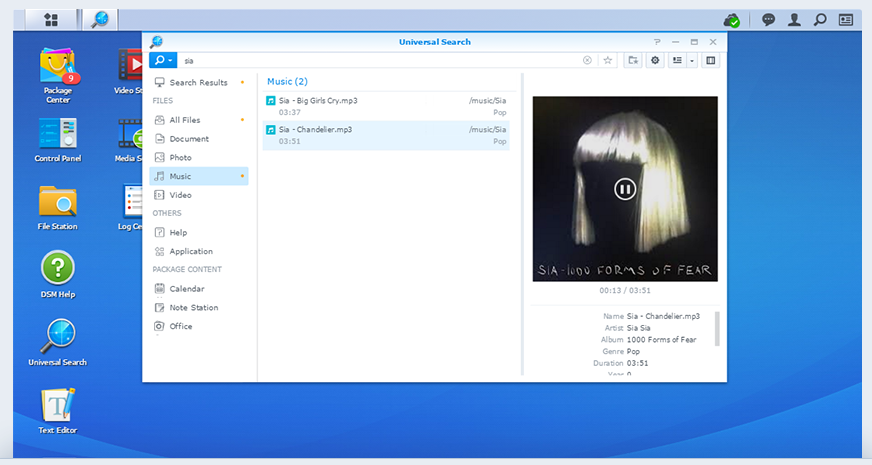Click the Music (2) results header
The image size is (872, 465).
point(287,81)
